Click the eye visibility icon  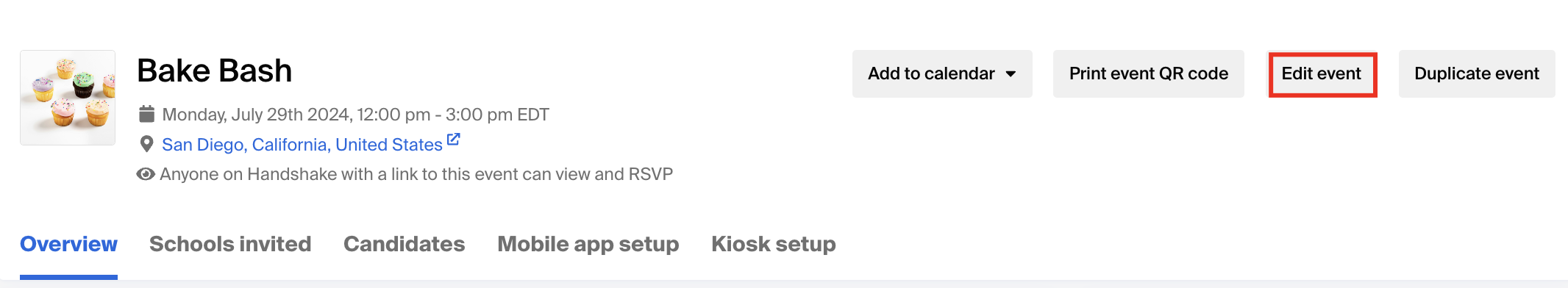coord(146,174)
